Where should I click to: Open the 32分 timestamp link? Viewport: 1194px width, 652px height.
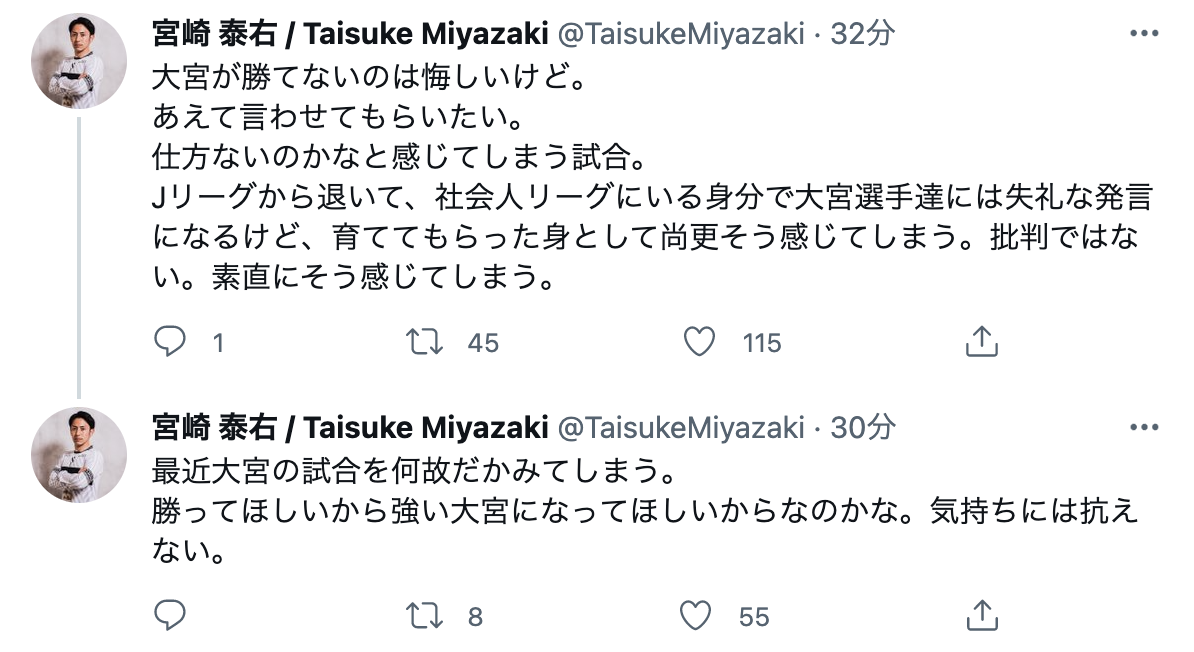(x=863, y=33)
